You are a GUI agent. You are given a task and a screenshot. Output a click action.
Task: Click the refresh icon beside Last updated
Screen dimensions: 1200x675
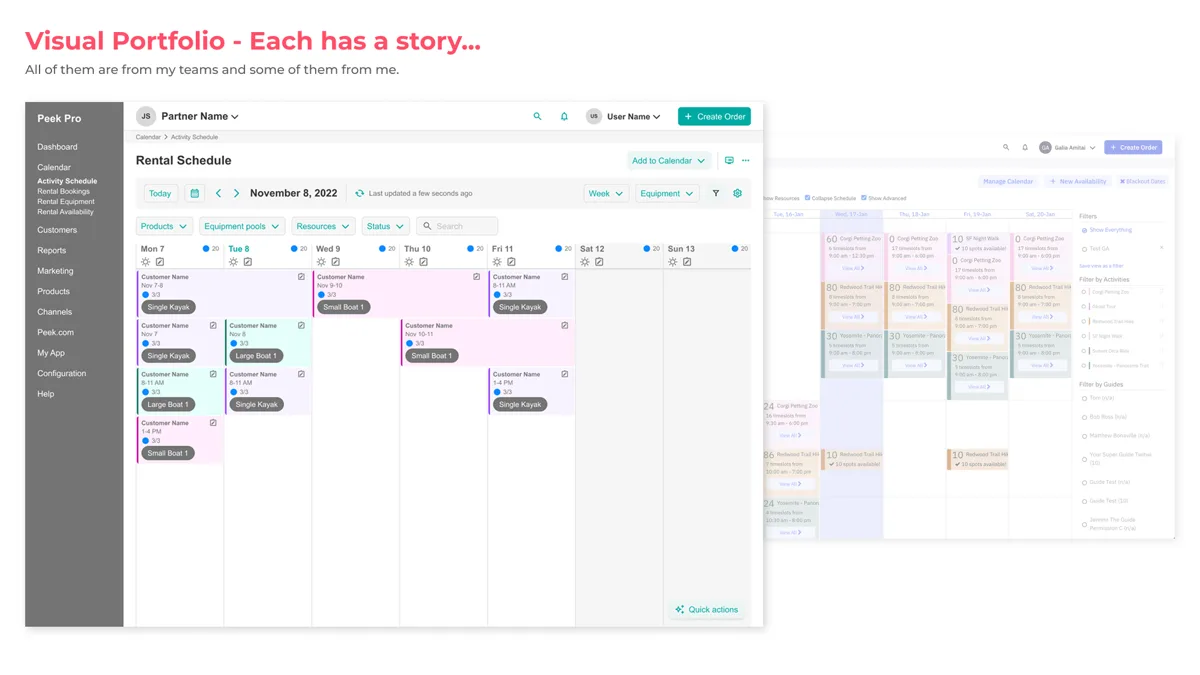point(360,193)
